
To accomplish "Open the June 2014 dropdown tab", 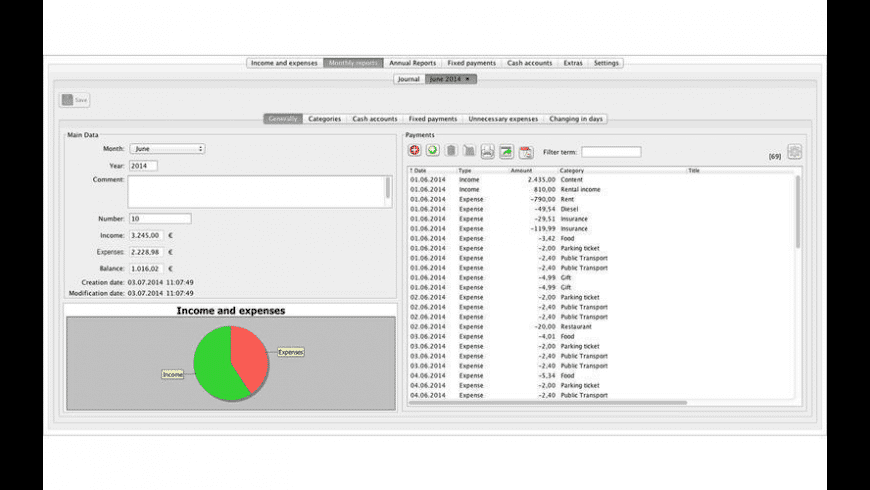I will coord(451,79).
